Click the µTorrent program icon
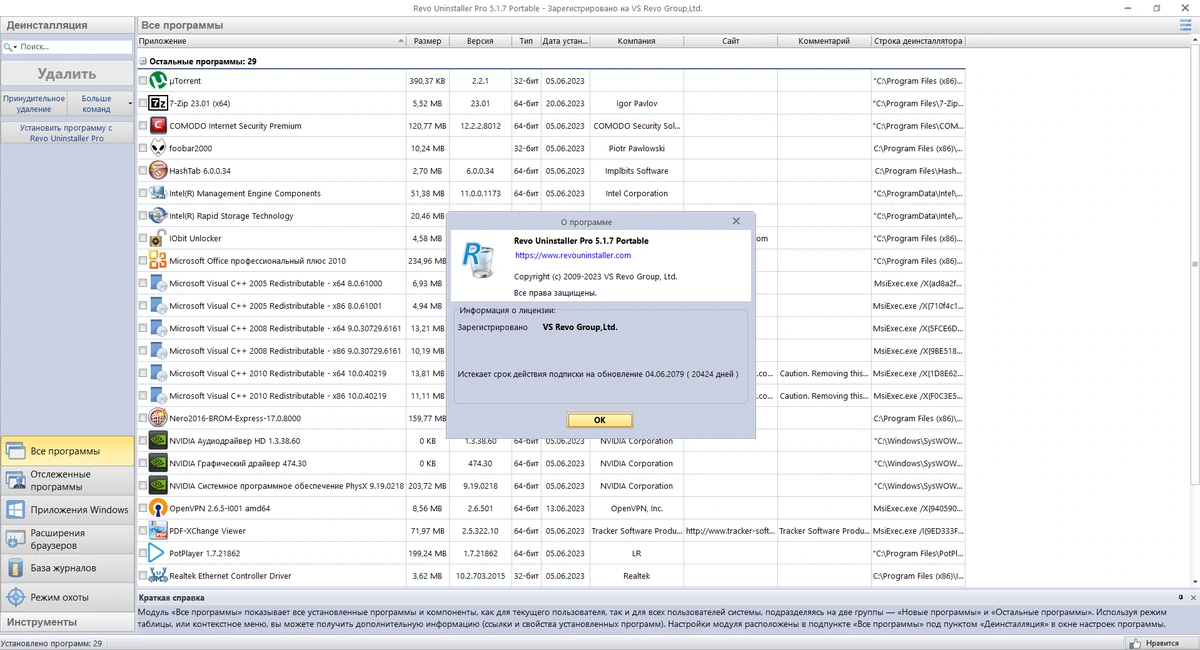Image resolution: width=1200 pixels, height=650 pixels. pyautogui.click(x=158, y=80)
